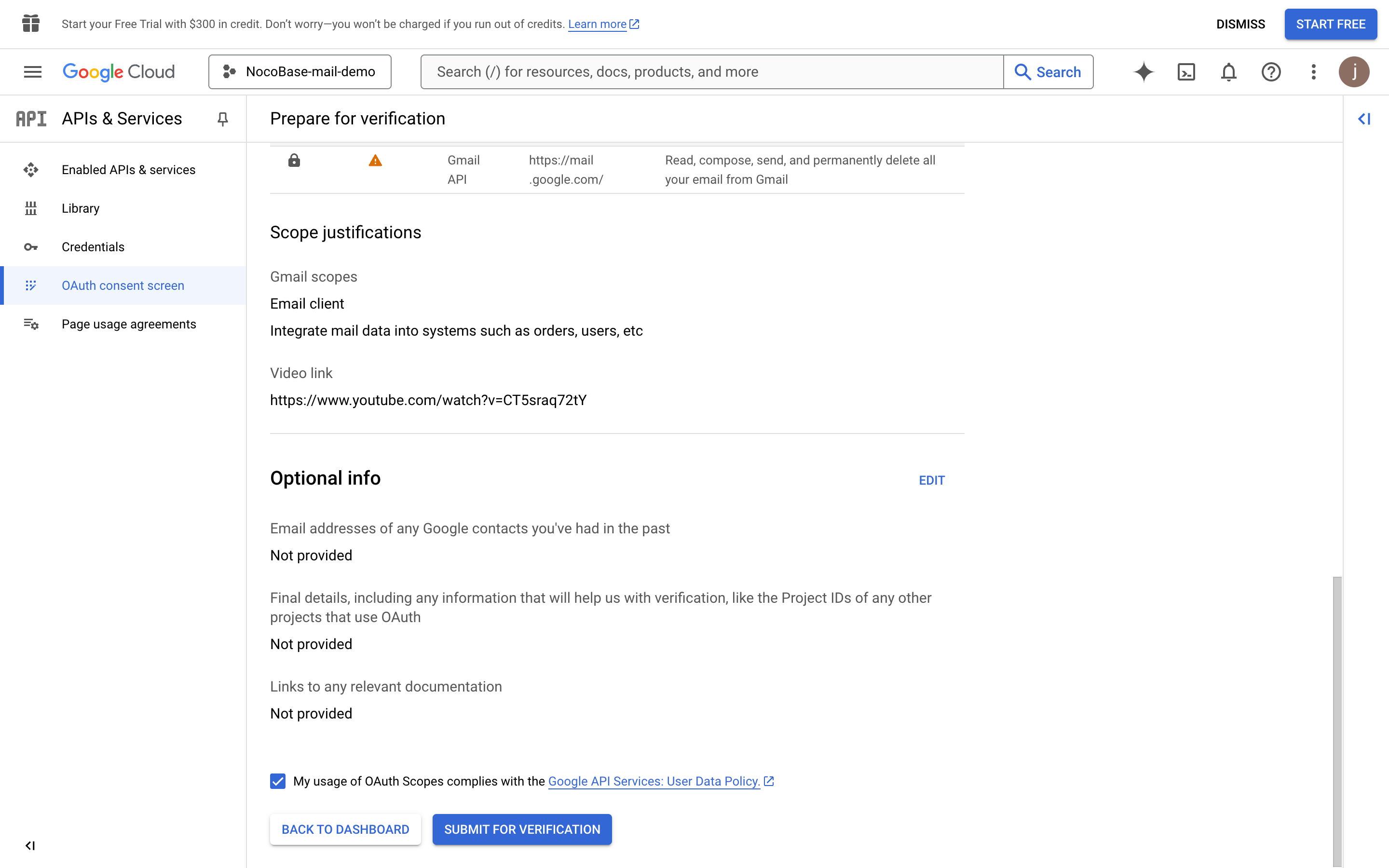Open Google API Services User Data Policy link
The height and width of the screenshot is (868, 1389).
click(x=654, y=781)
